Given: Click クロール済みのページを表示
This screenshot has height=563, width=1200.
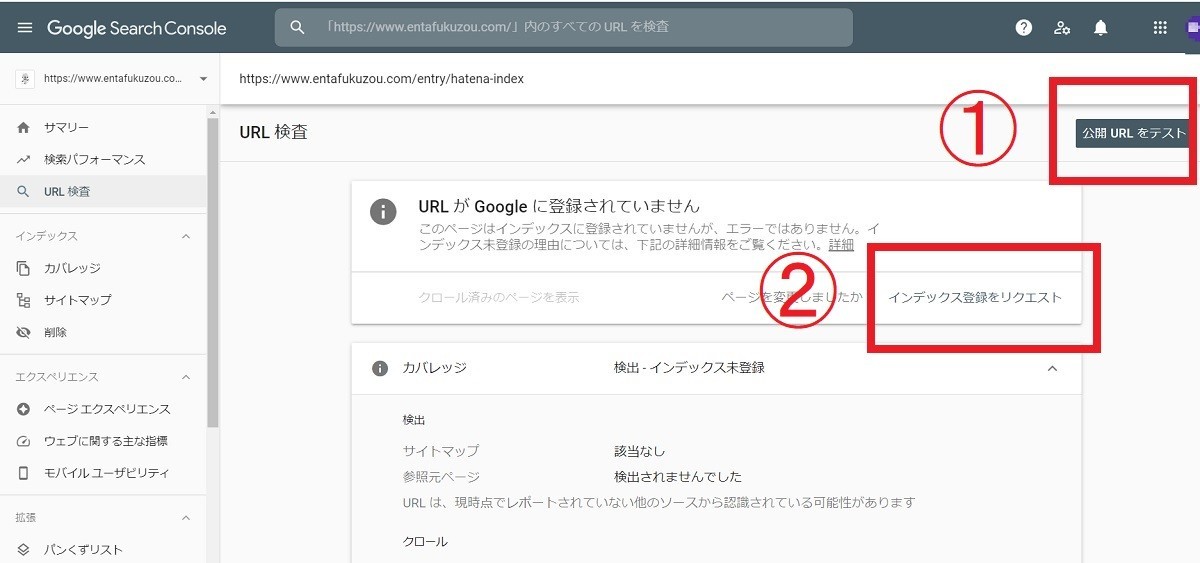Looking at the screenshot, I should coord(498,298).
